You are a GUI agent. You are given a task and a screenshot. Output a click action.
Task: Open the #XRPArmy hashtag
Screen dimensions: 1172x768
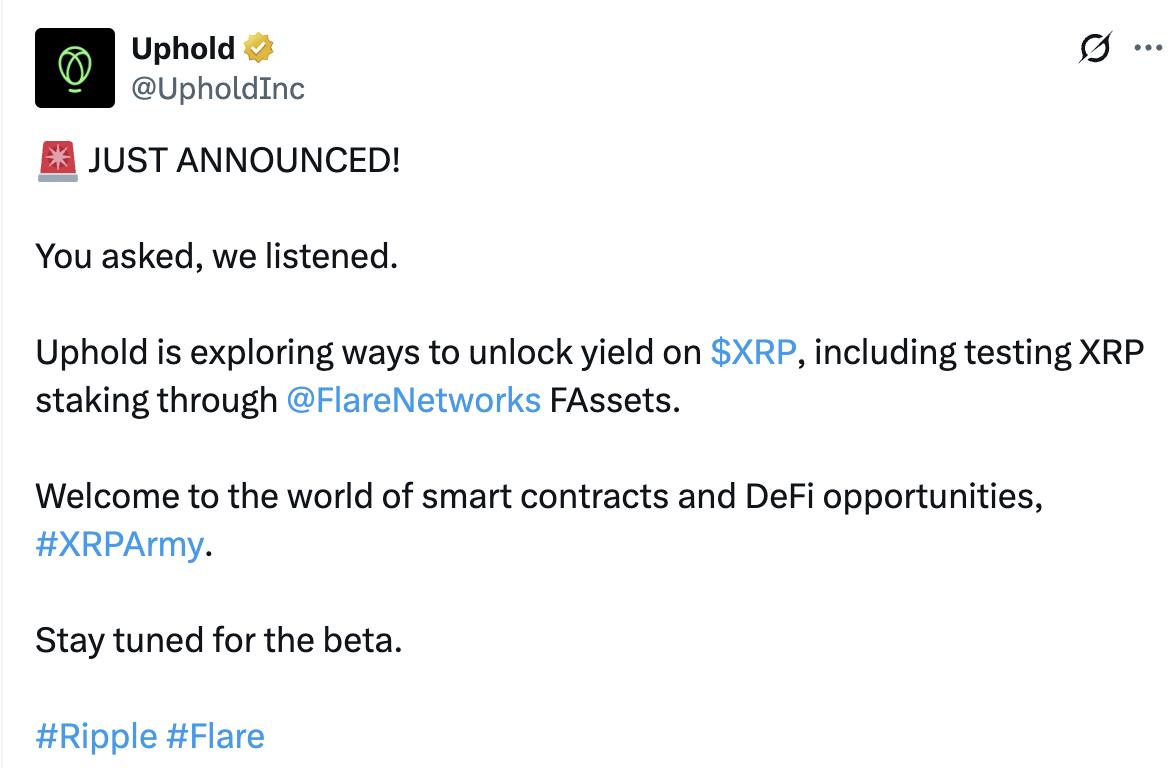pos(119,545)
